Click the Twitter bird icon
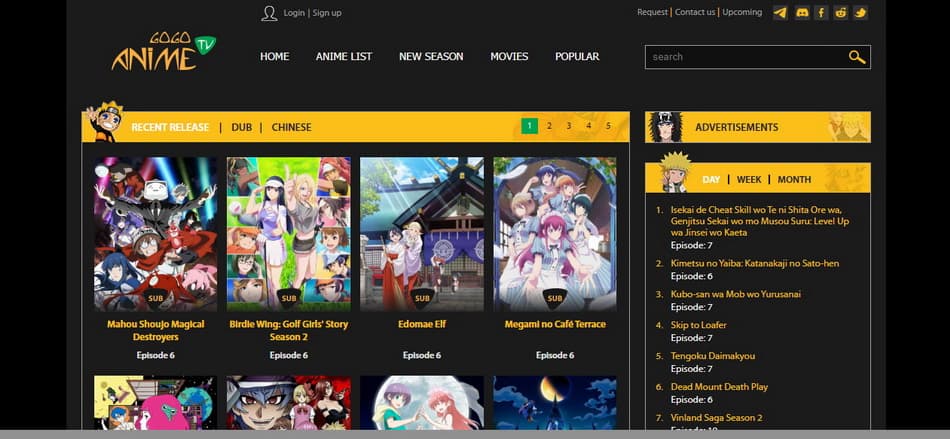 click(860, 13)
